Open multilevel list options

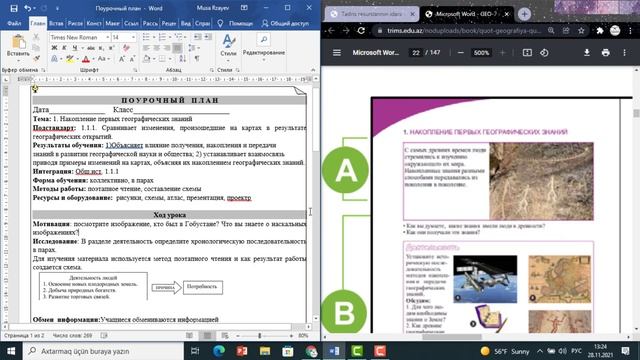coord(179,37)
